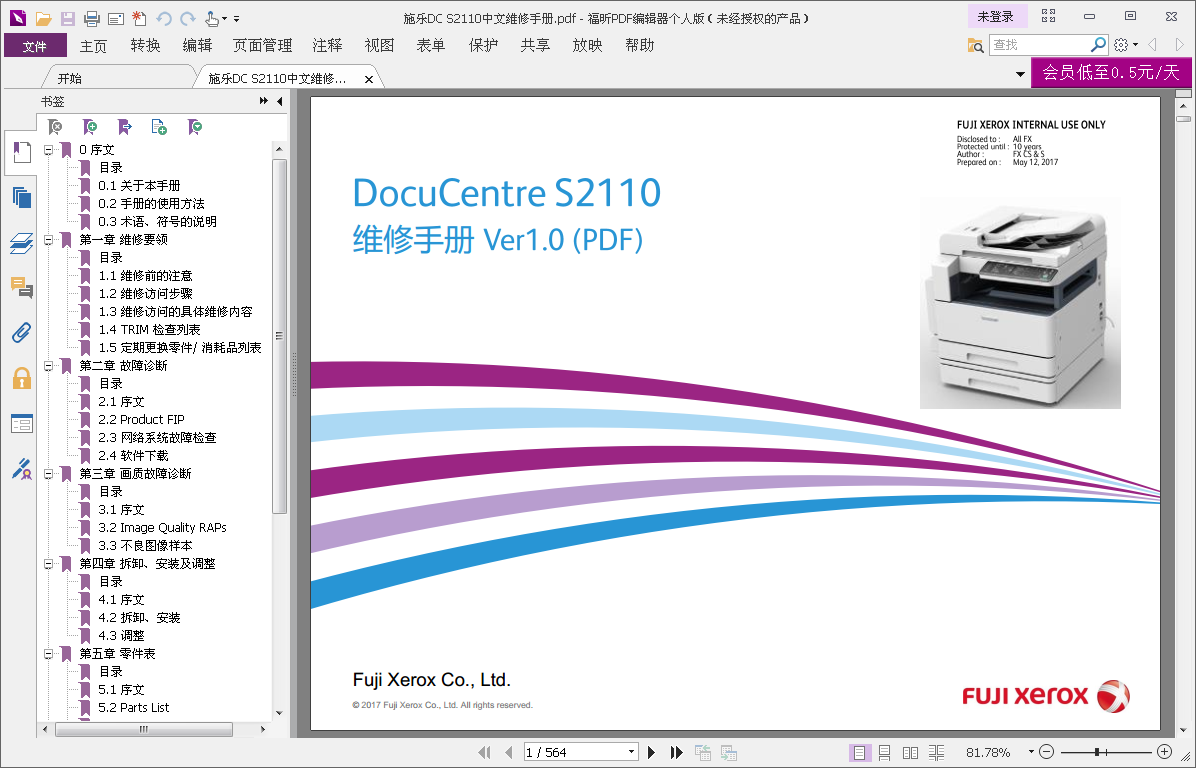Open the 文件 menu

pos(35,46)
